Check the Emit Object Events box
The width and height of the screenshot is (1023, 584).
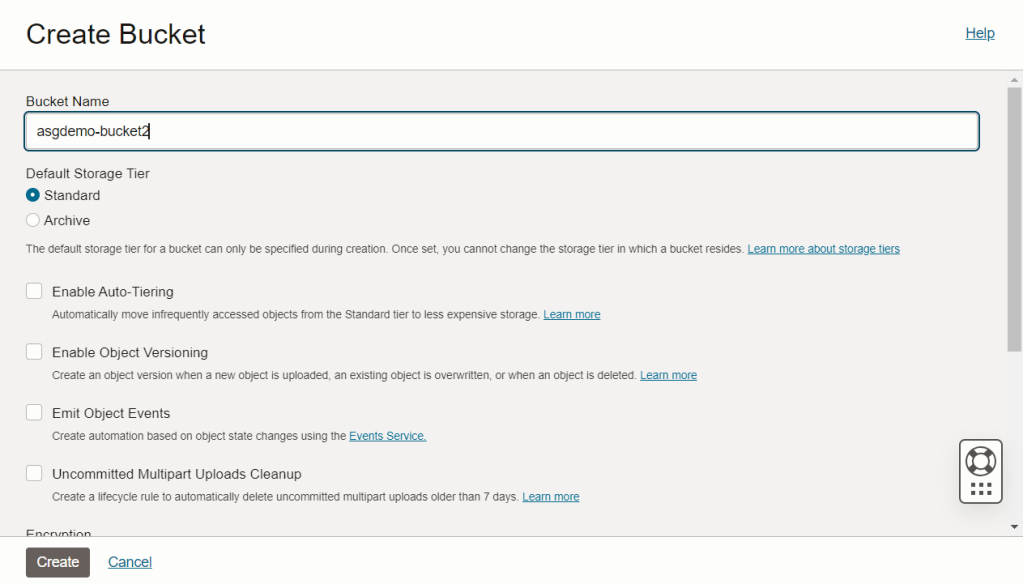34,413
